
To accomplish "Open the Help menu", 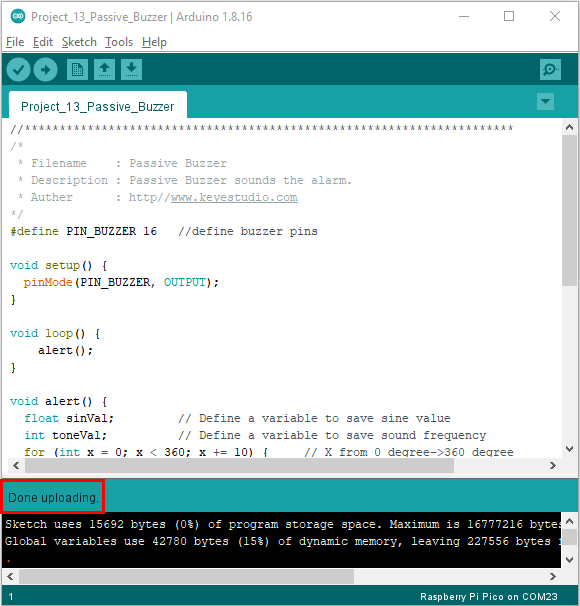I will [154, 42].
